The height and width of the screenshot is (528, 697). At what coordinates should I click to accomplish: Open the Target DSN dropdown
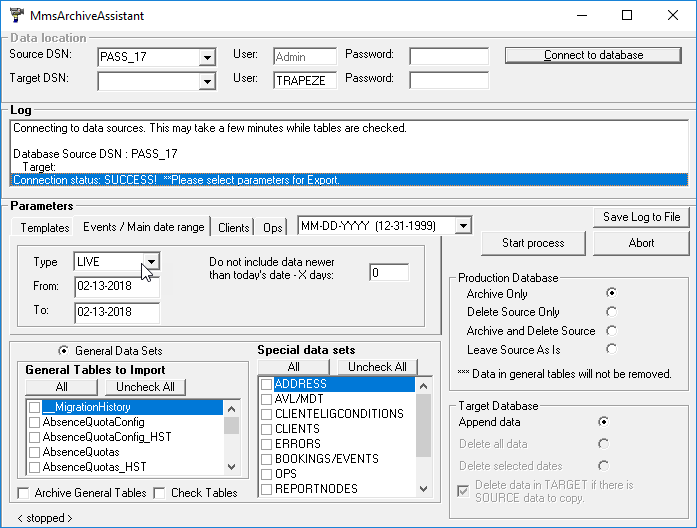(207, 81)
